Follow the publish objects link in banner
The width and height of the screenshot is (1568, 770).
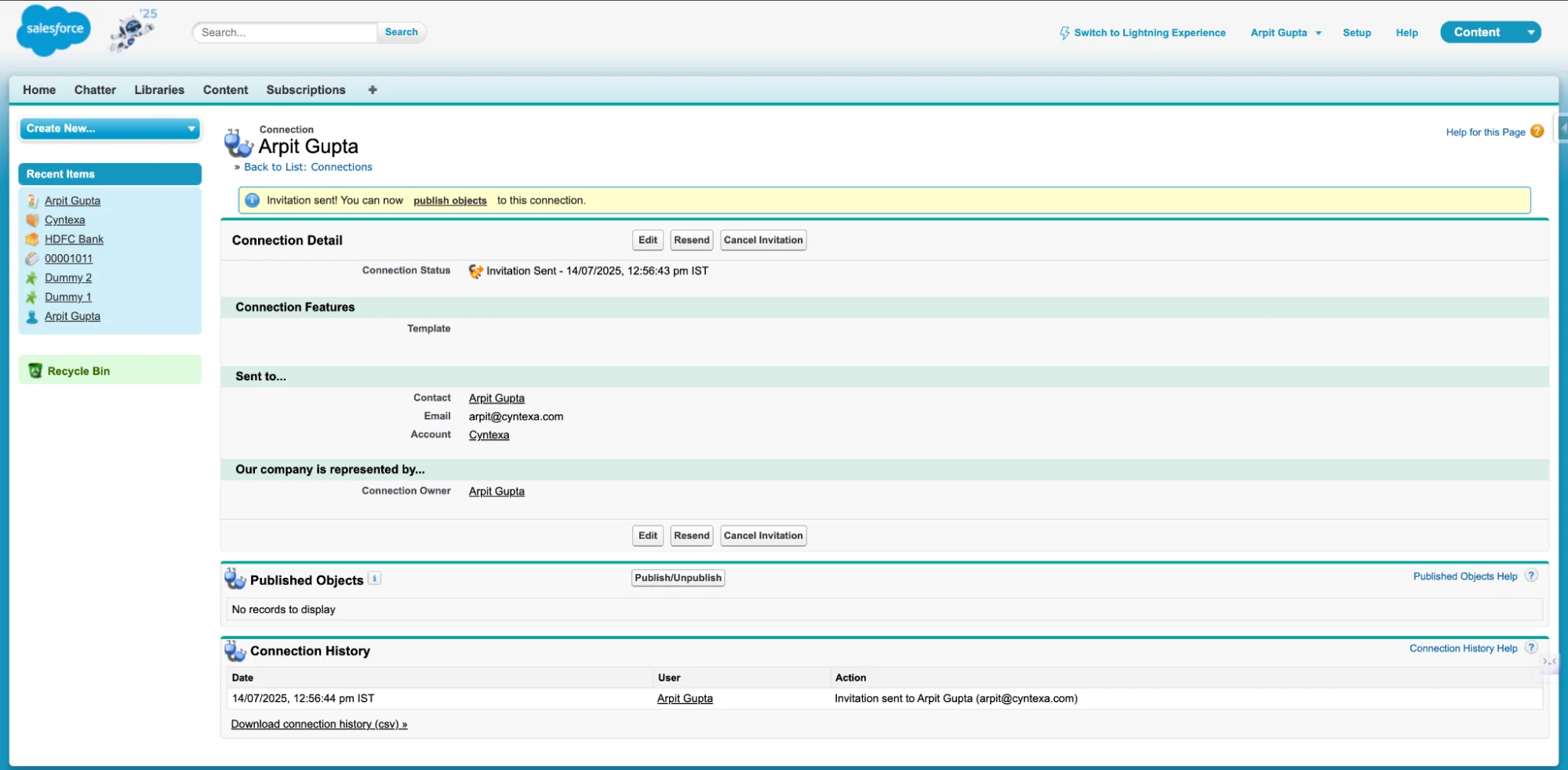click(449, 201)
